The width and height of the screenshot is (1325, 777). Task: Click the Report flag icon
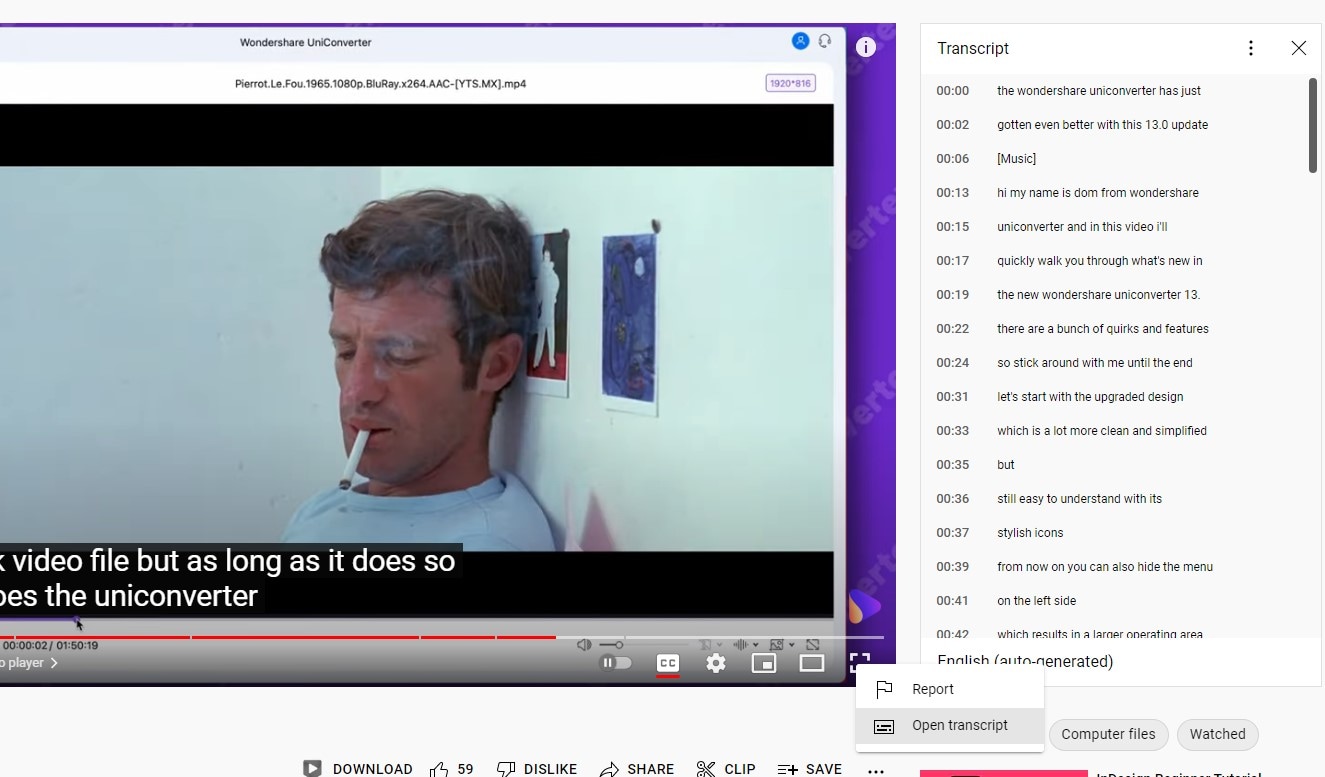(x=884, y=689)
